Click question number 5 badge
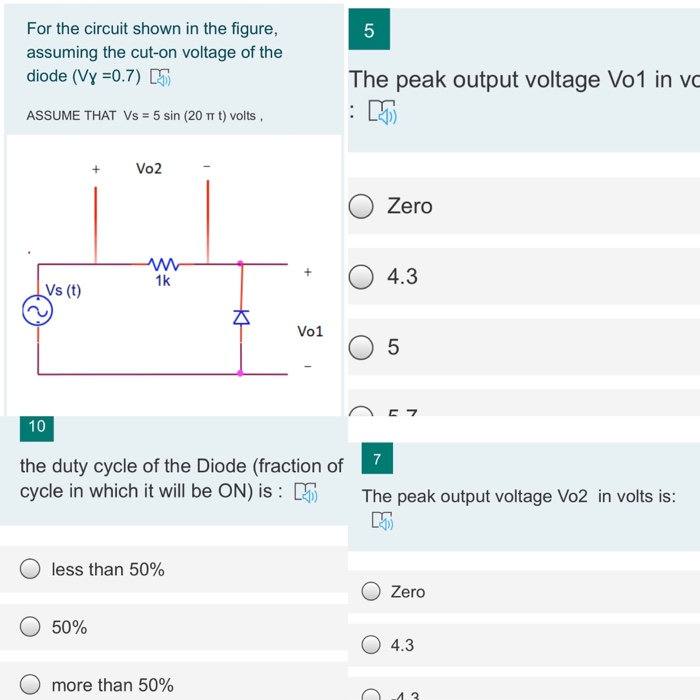This screenshot has width=700, height=700. coord(369,29)
